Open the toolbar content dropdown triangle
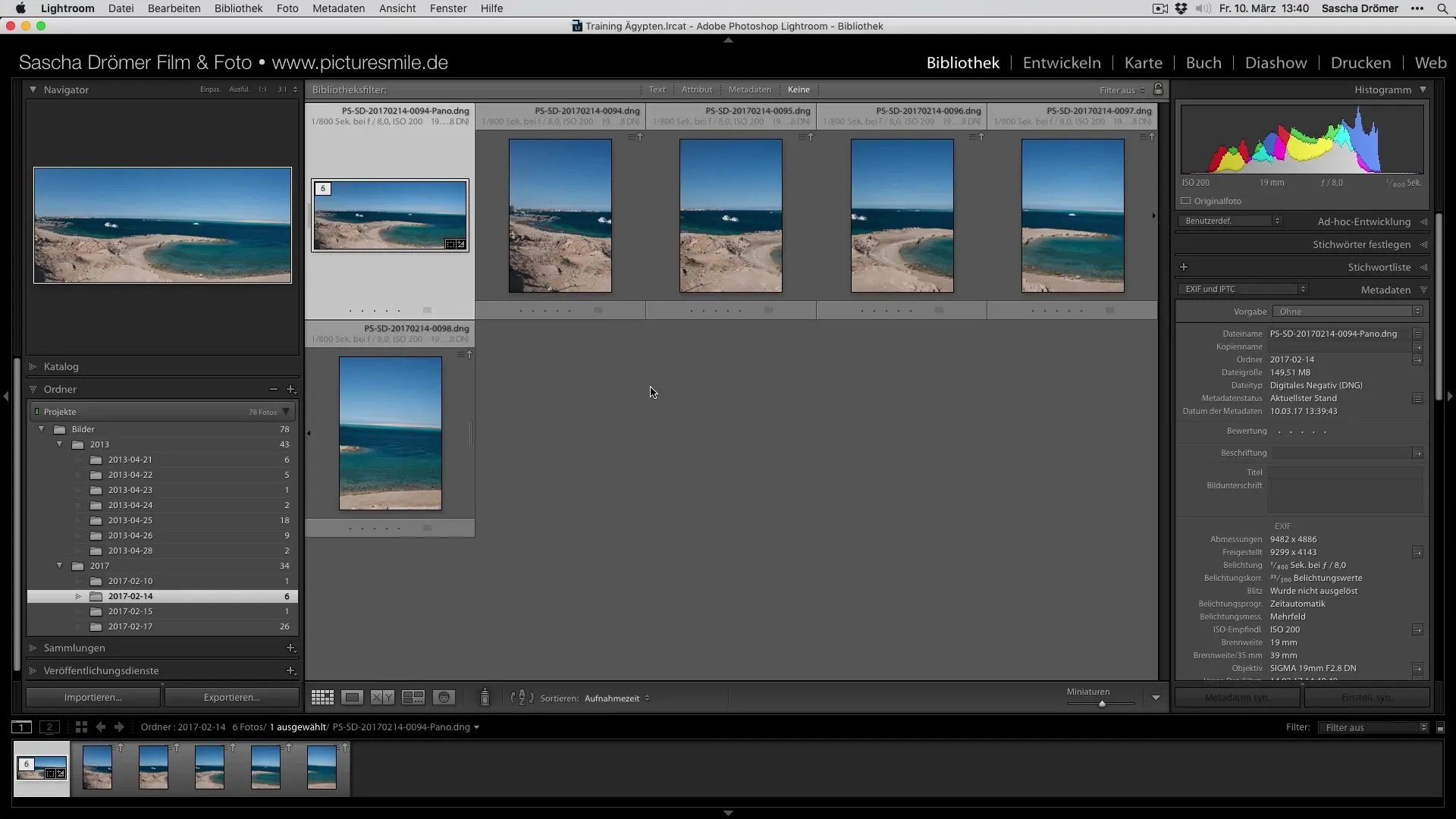The height and width of the screenshot is (819, 1456). (1156, 698)
